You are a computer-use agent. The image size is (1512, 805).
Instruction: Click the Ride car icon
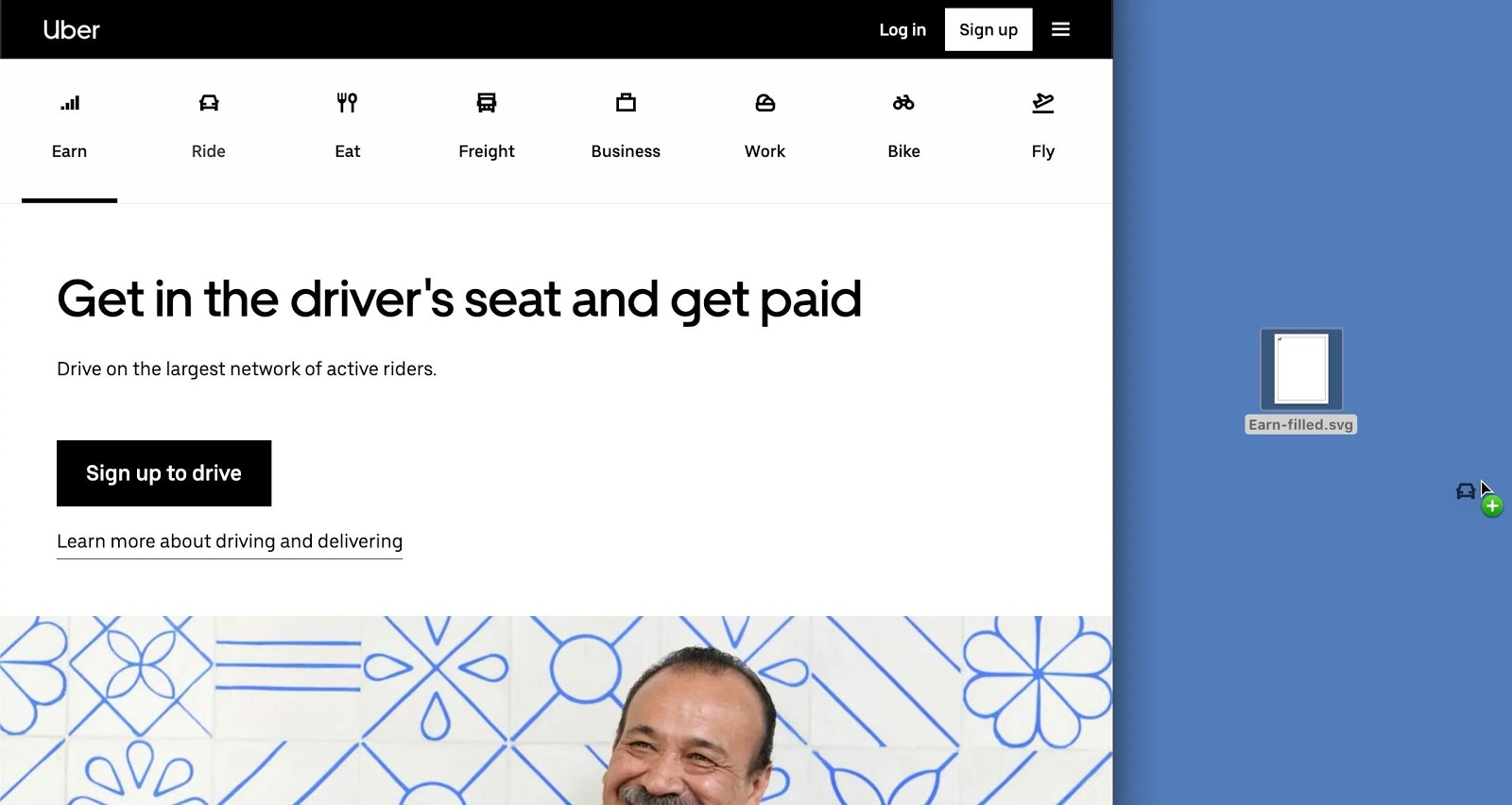209,103
